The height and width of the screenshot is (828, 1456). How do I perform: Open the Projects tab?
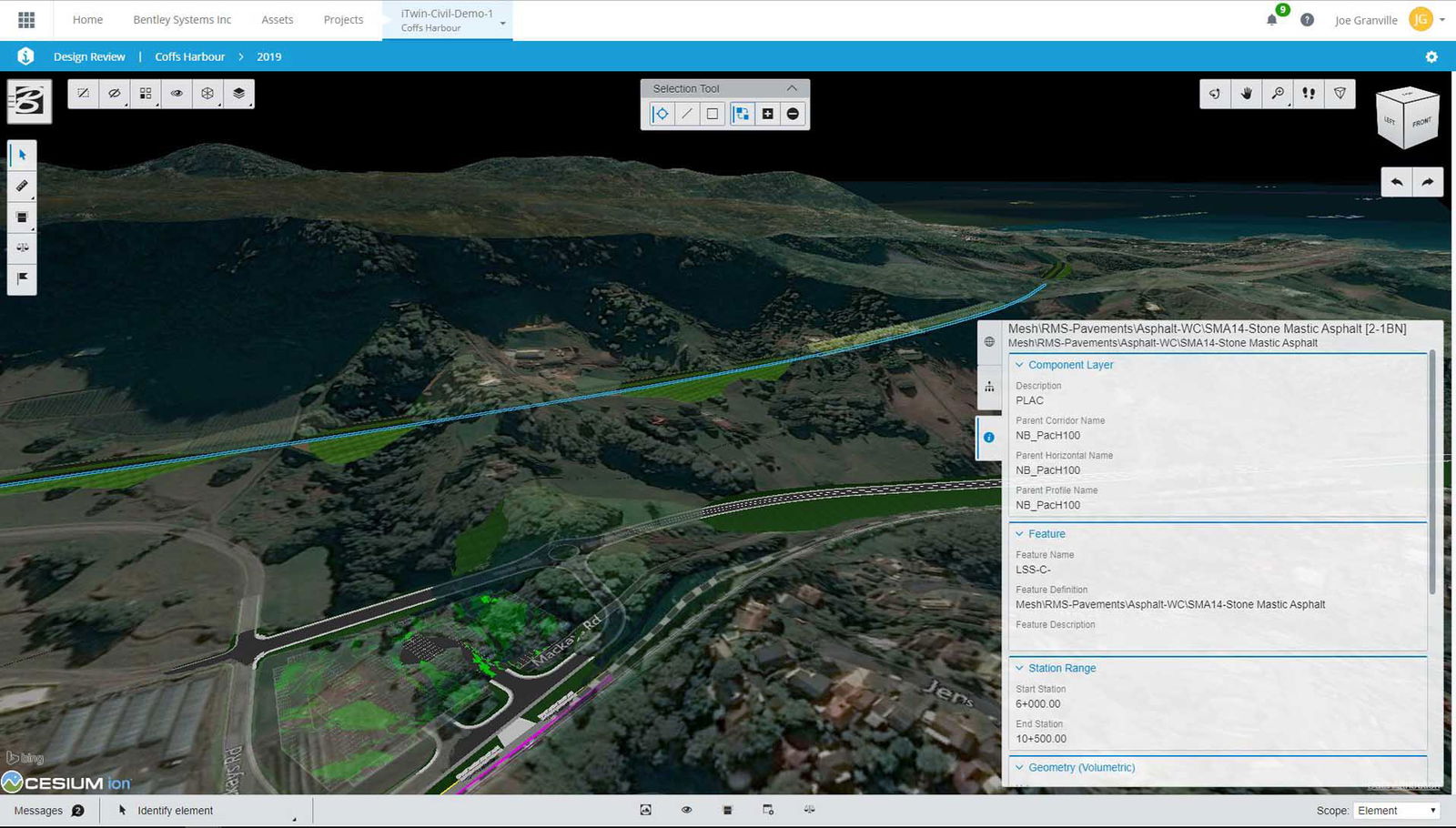(343, 20)
